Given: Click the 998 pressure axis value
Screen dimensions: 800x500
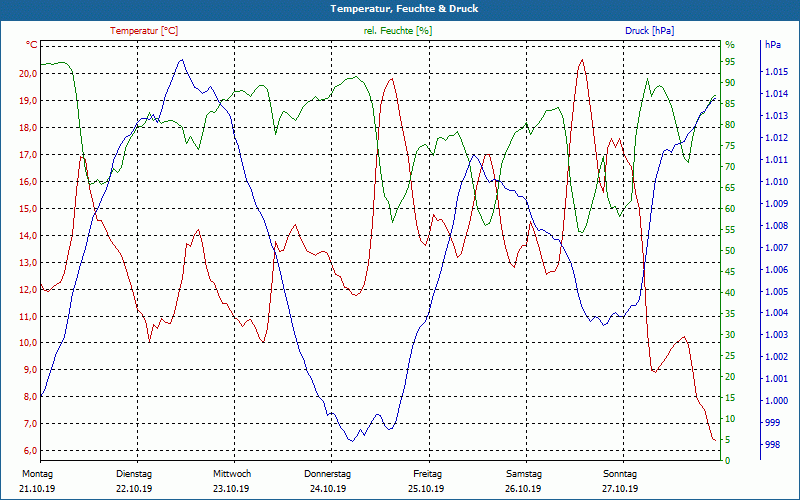Looking at the screenshot, I should pyautogui.click(x=772, y=445).
